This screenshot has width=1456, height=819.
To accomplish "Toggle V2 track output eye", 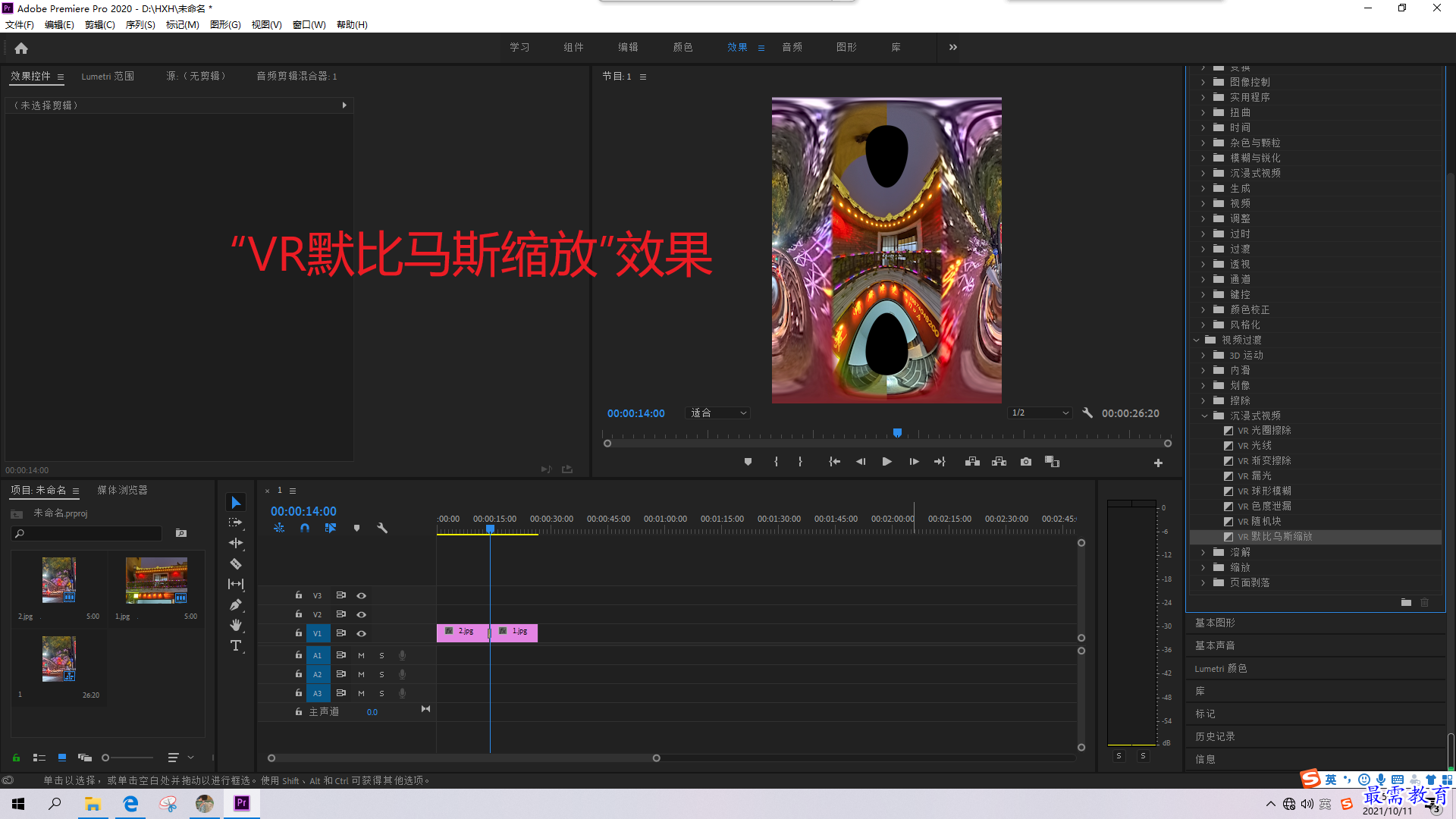I will [362, 615].
